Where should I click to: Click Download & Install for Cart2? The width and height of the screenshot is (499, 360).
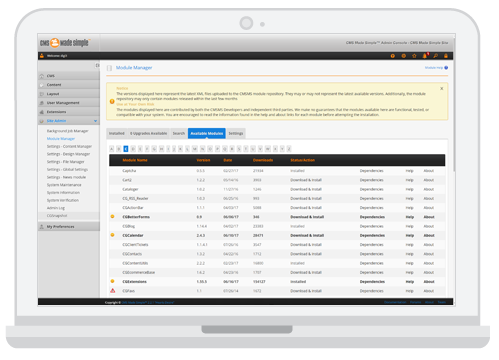pyautogui.click(x=306, y=180)
